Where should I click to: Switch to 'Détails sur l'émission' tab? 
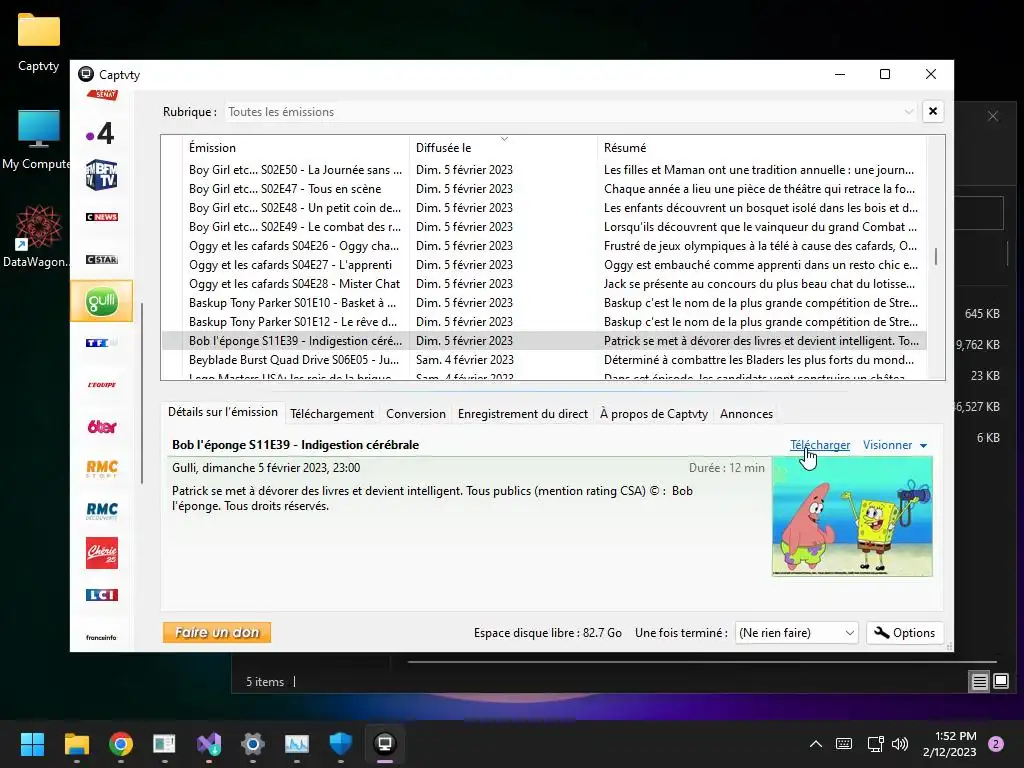pyautogui.click(x=223, y=412)
